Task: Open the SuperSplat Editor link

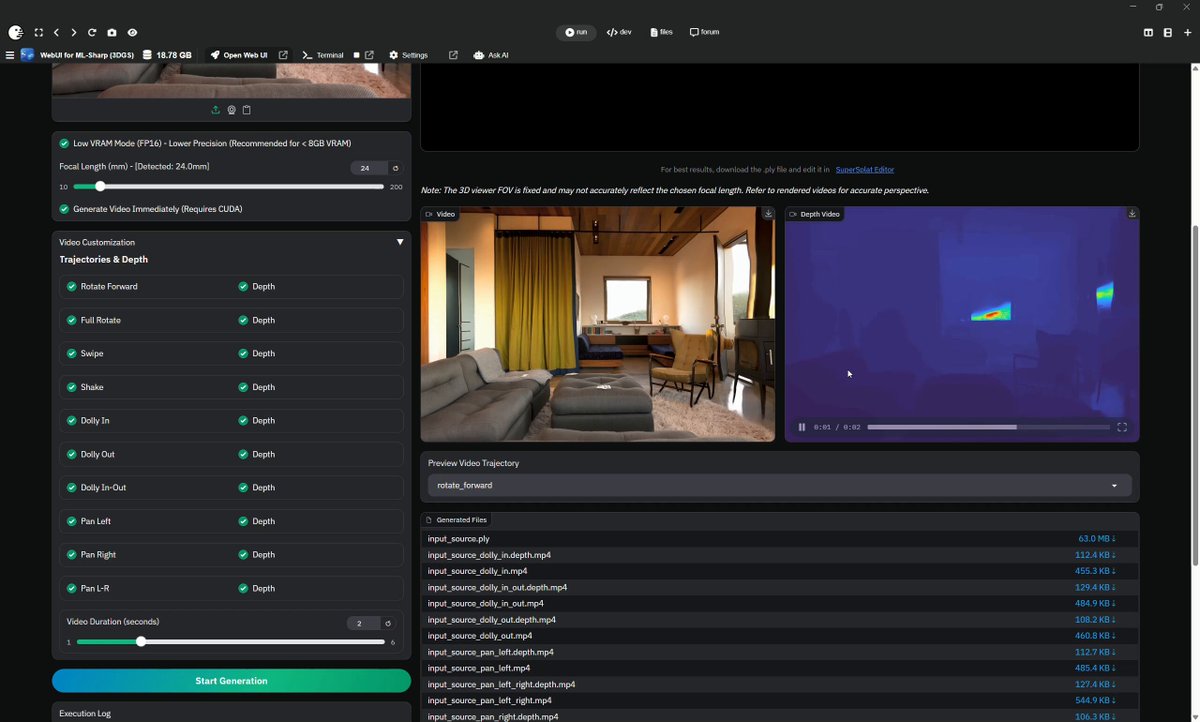Action: click(x=865, y=170)
